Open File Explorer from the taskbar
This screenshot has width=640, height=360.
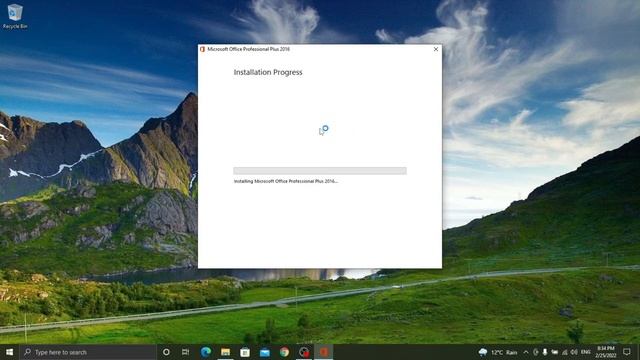pyautogui.click(x=225, y=352)
